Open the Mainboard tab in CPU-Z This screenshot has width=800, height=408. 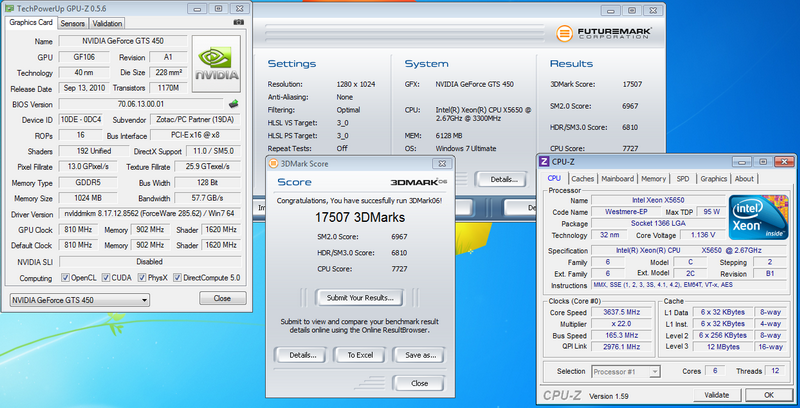click(617, 179)
